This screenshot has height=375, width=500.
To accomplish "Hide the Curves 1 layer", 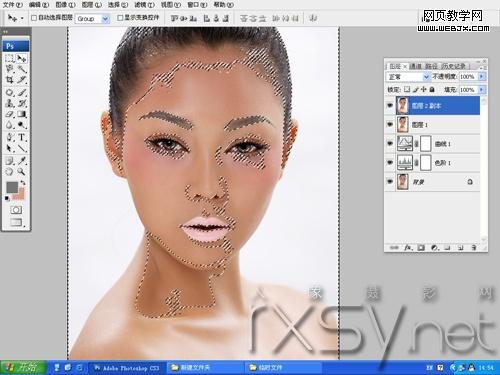I will coord(390,144).
